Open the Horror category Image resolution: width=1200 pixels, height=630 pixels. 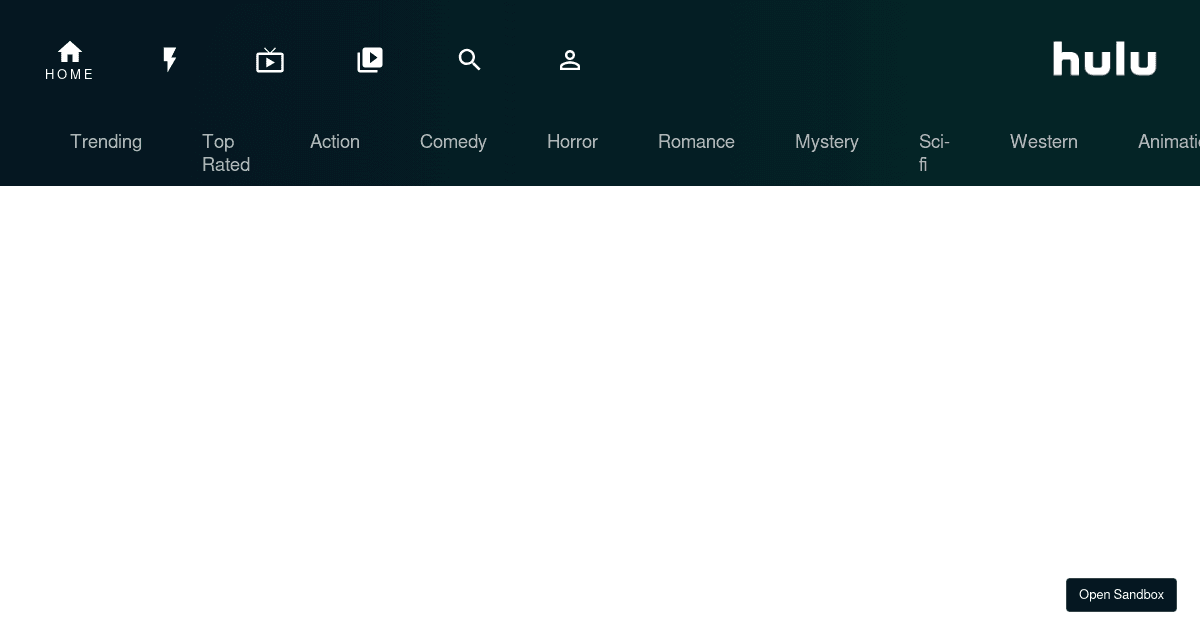point(572,142)
